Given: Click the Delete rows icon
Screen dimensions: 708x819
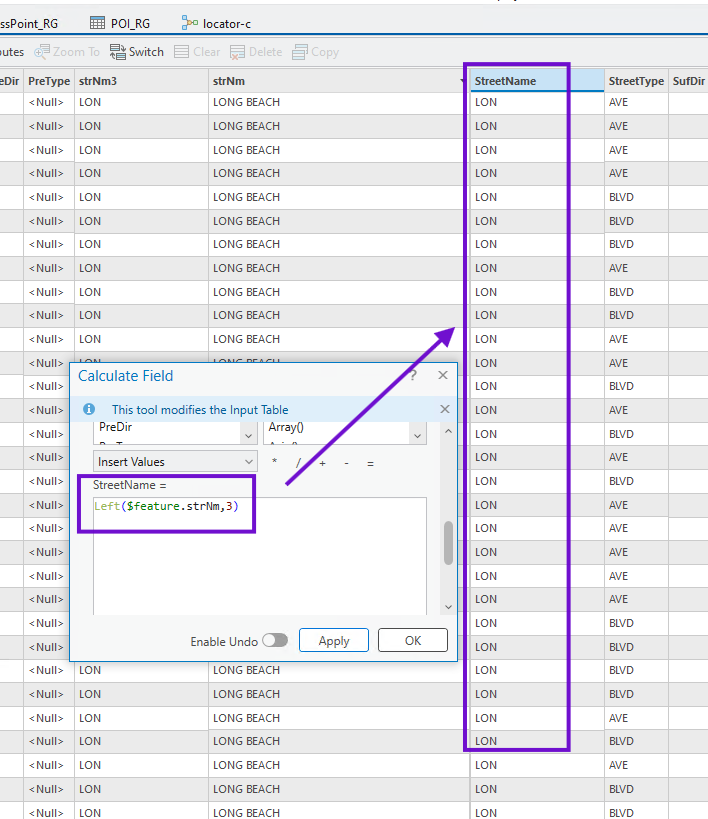Looking at the screenshot, I should [238, 52].
